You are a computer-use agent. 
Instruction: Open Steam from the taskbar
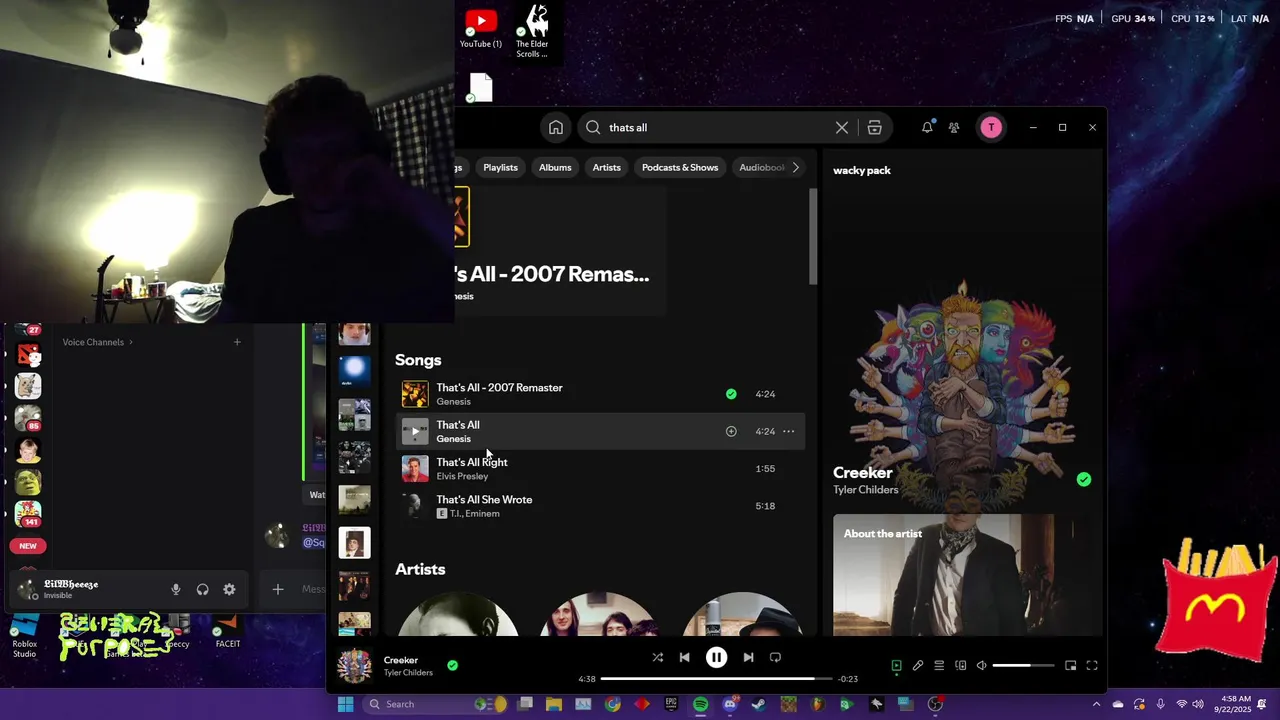click(x=759, y=704)
